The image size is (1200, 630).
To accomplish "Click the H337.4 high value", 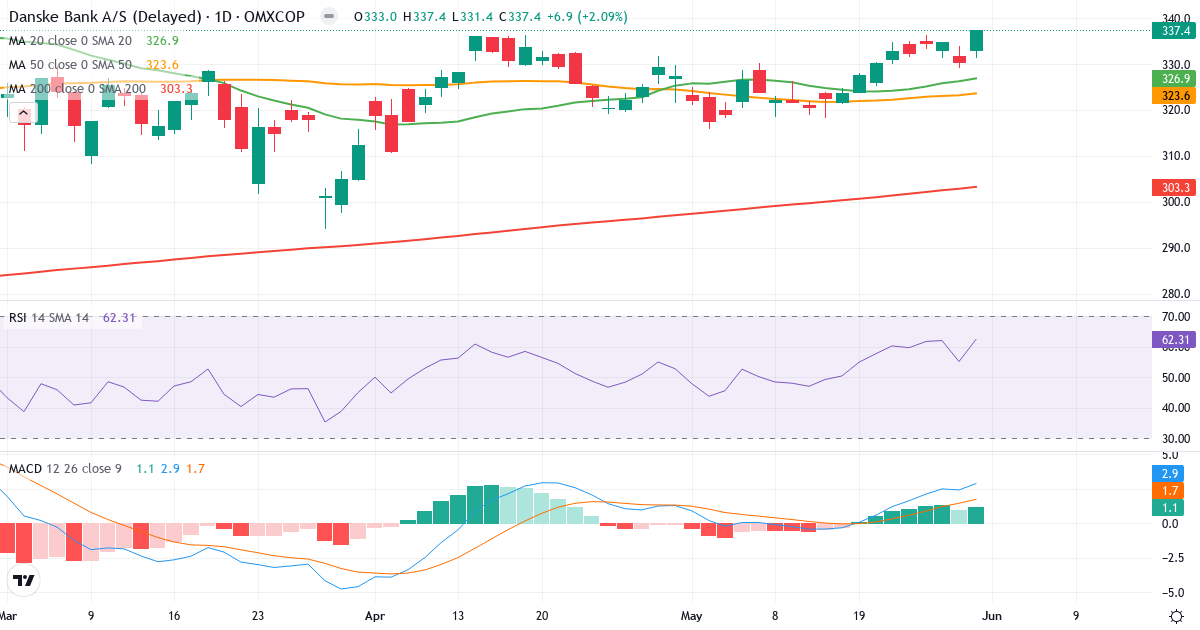I will (424, 17).
